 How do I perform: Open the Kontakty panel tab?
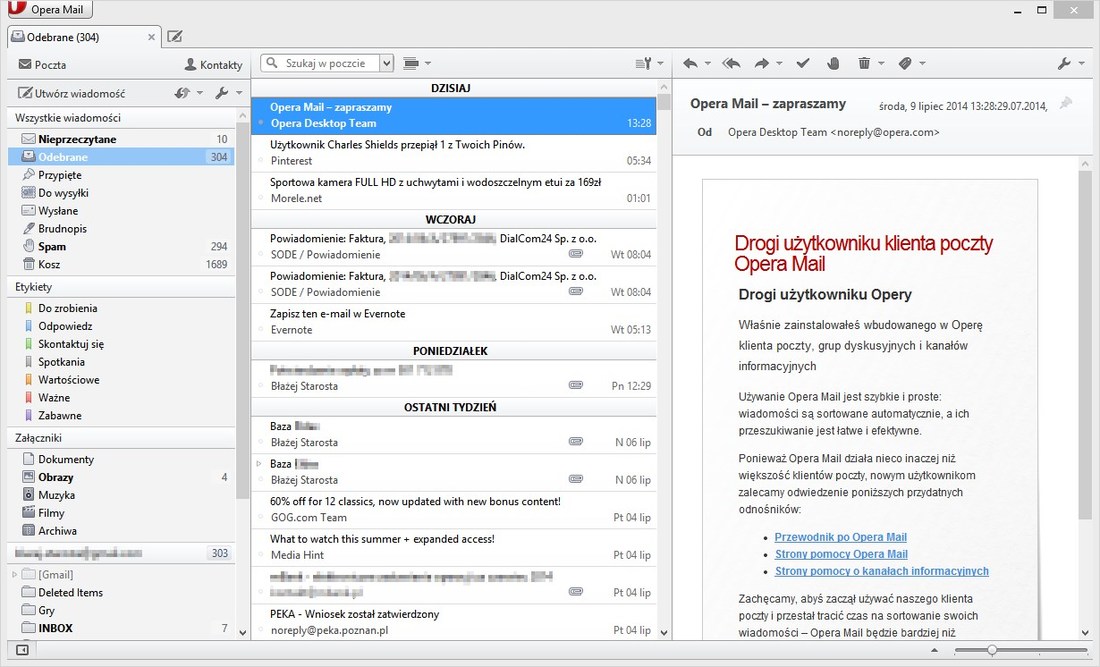213,65
